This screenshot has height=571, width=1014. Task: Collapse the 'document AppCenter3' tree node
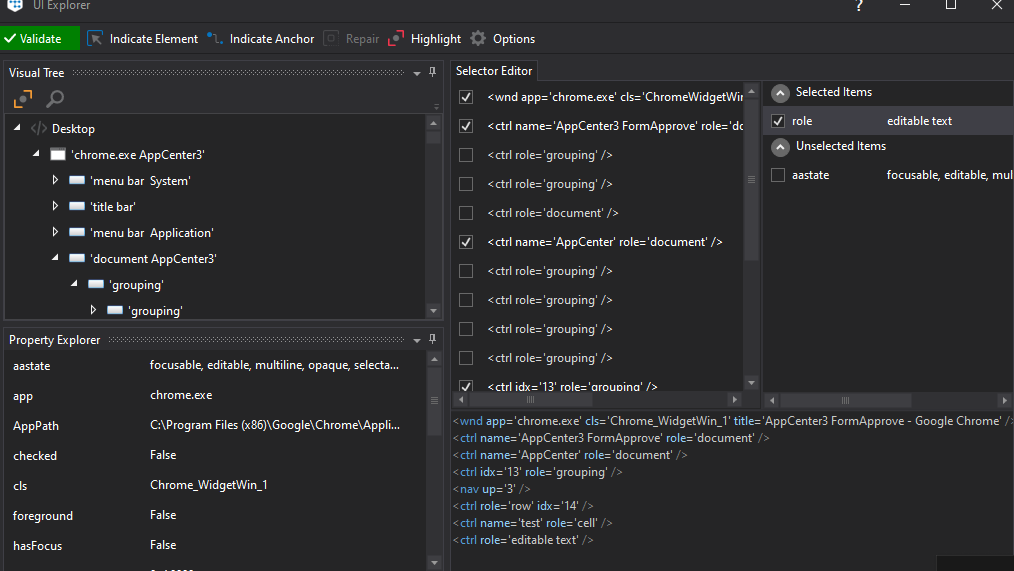coord(56,259)
